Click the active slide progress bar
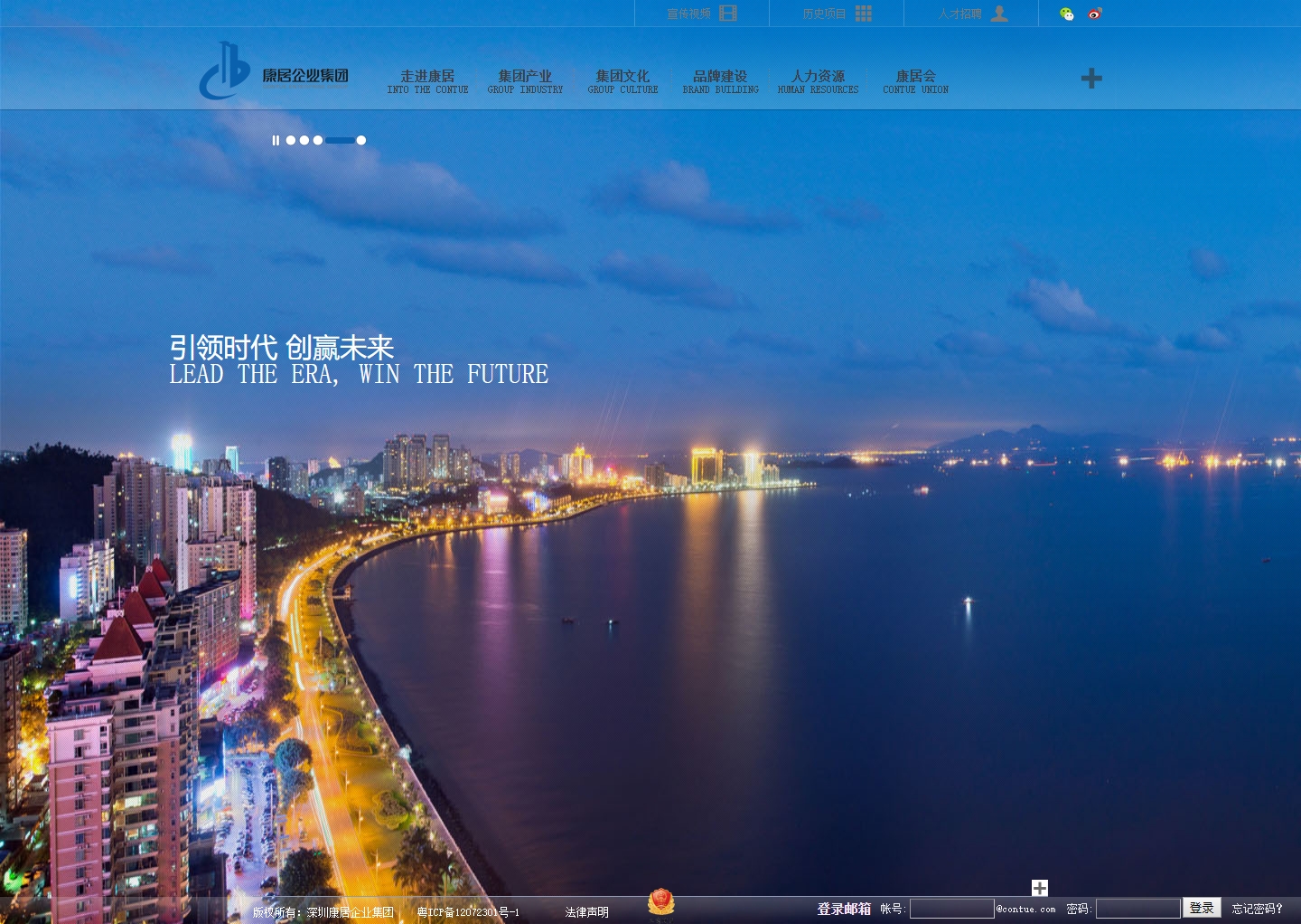Viewport: 1301px width, 924px height. (x=340, y=140)
